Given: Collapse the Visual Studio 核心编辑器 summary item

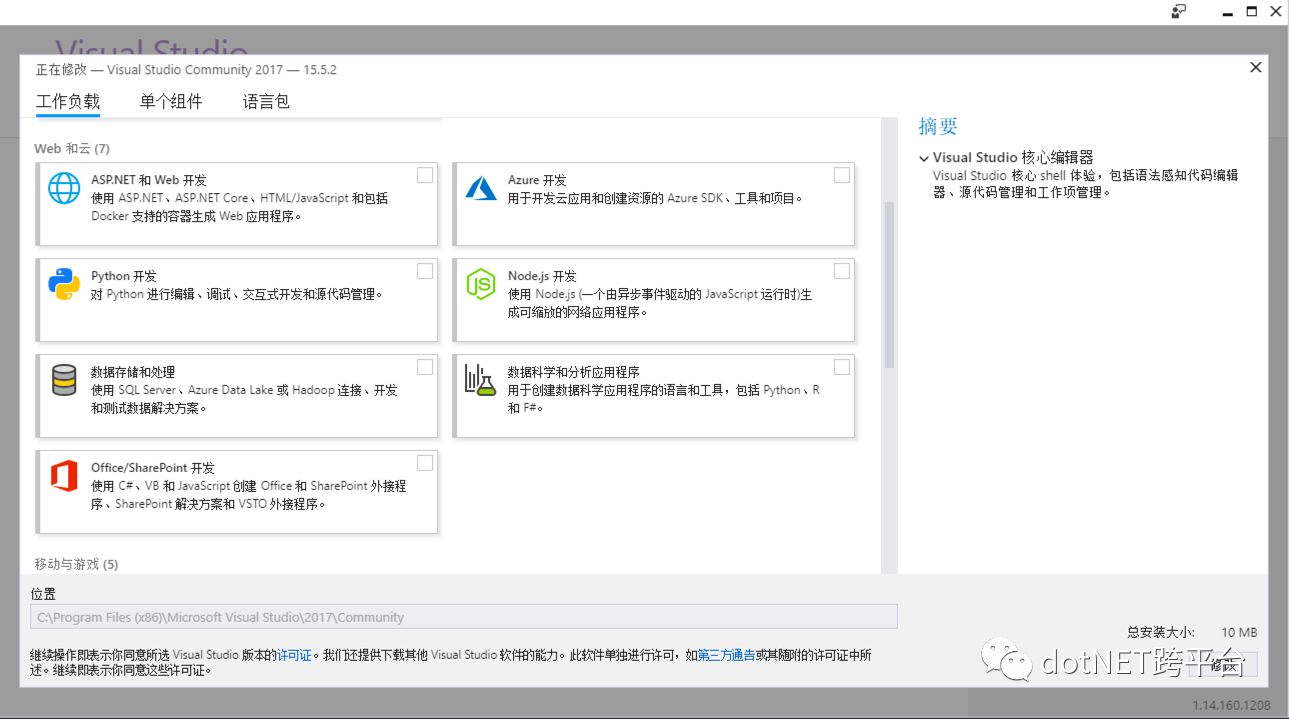Looking at the screenshot, I should (924, 158).
